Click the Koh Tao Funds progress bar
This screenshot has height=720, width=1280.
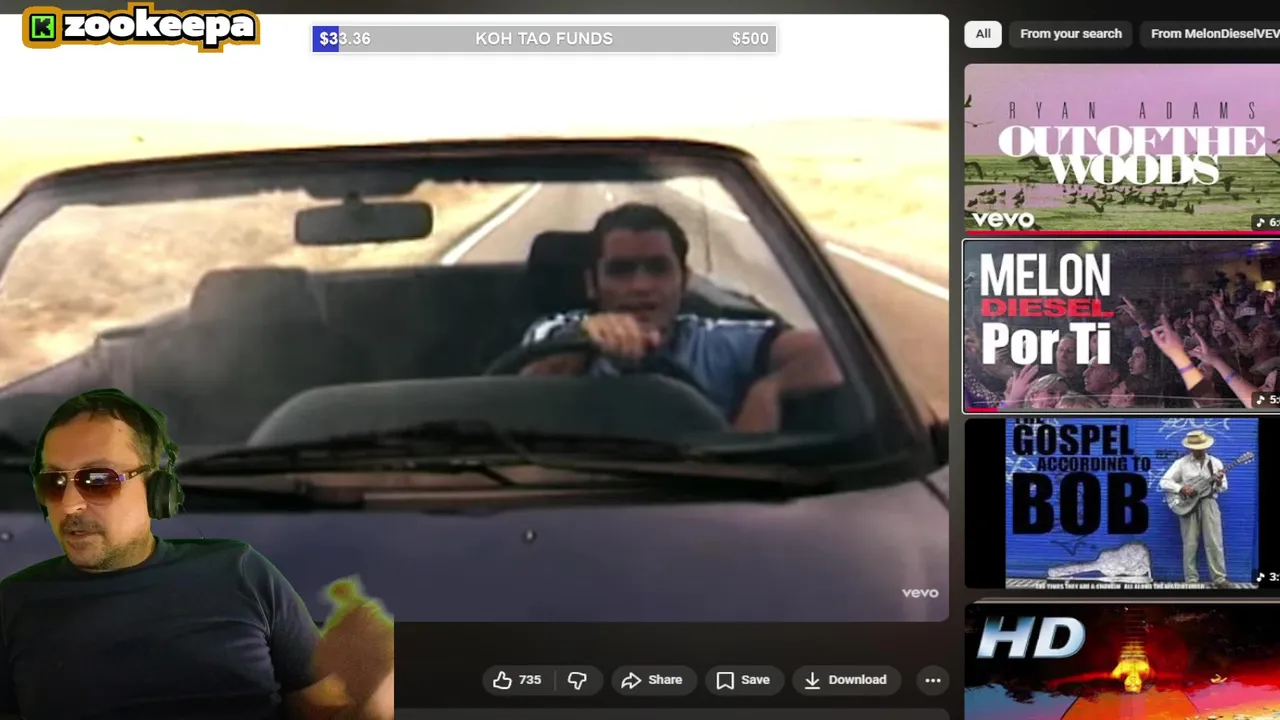coord(544,39)
